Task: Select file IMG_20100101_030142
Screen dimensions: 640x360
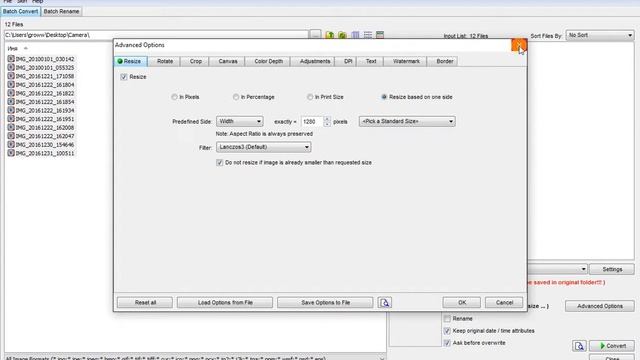Action: click(x=41, y=59)
